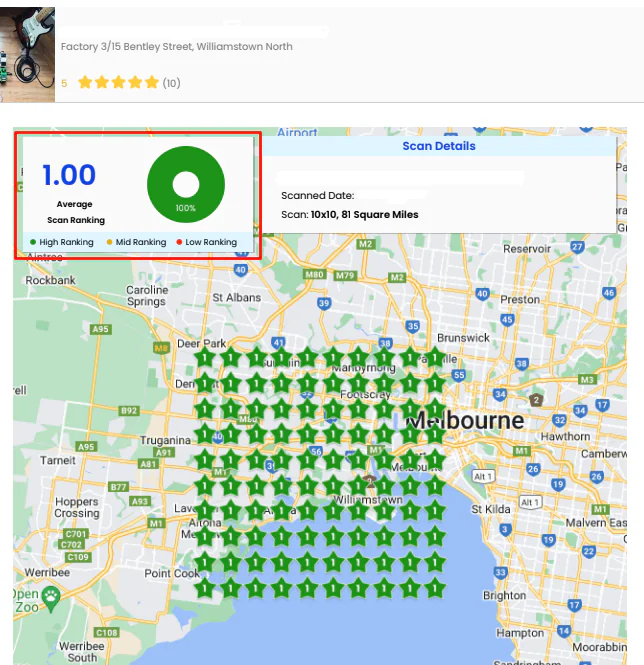Viewport: 644px width, 665px height.
Task: Select the route 14 shield near Hampton
Action: click(x=563, y=631)
